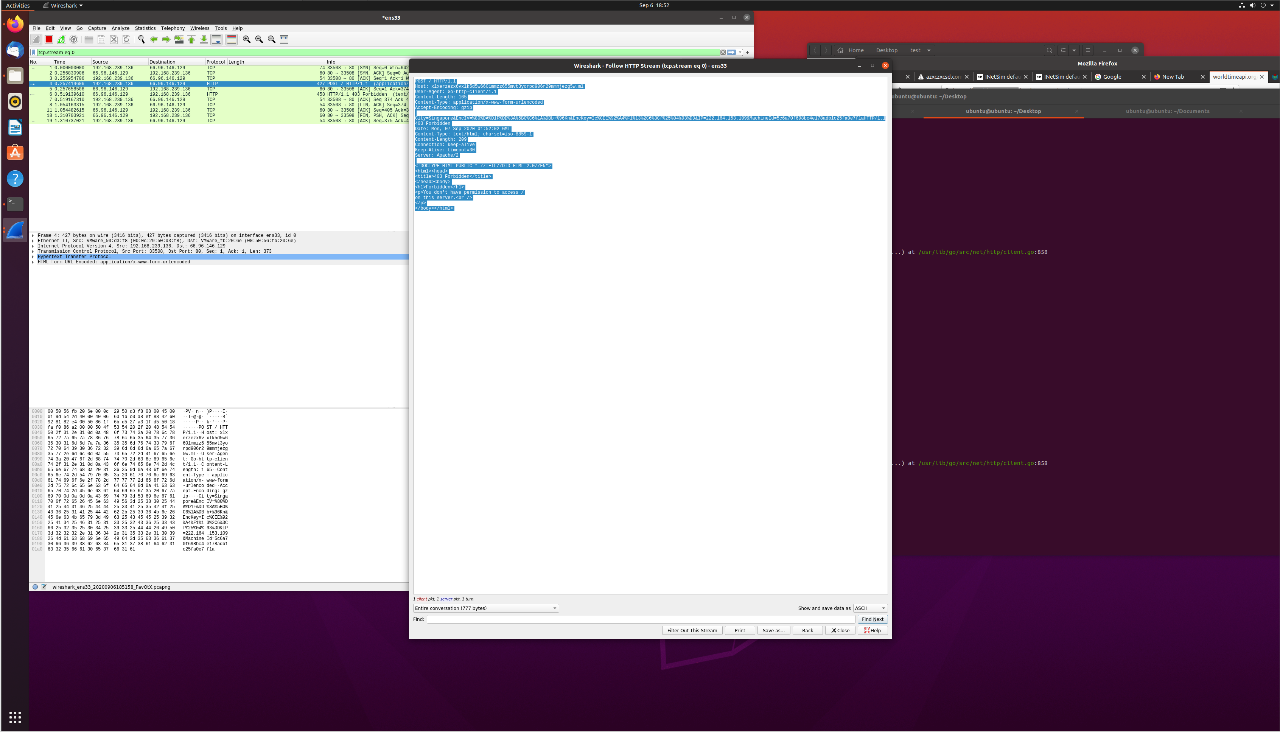Open Show and save data as dropdown
The height and width of the screenshot is (732, 1280).
[869, 607]
